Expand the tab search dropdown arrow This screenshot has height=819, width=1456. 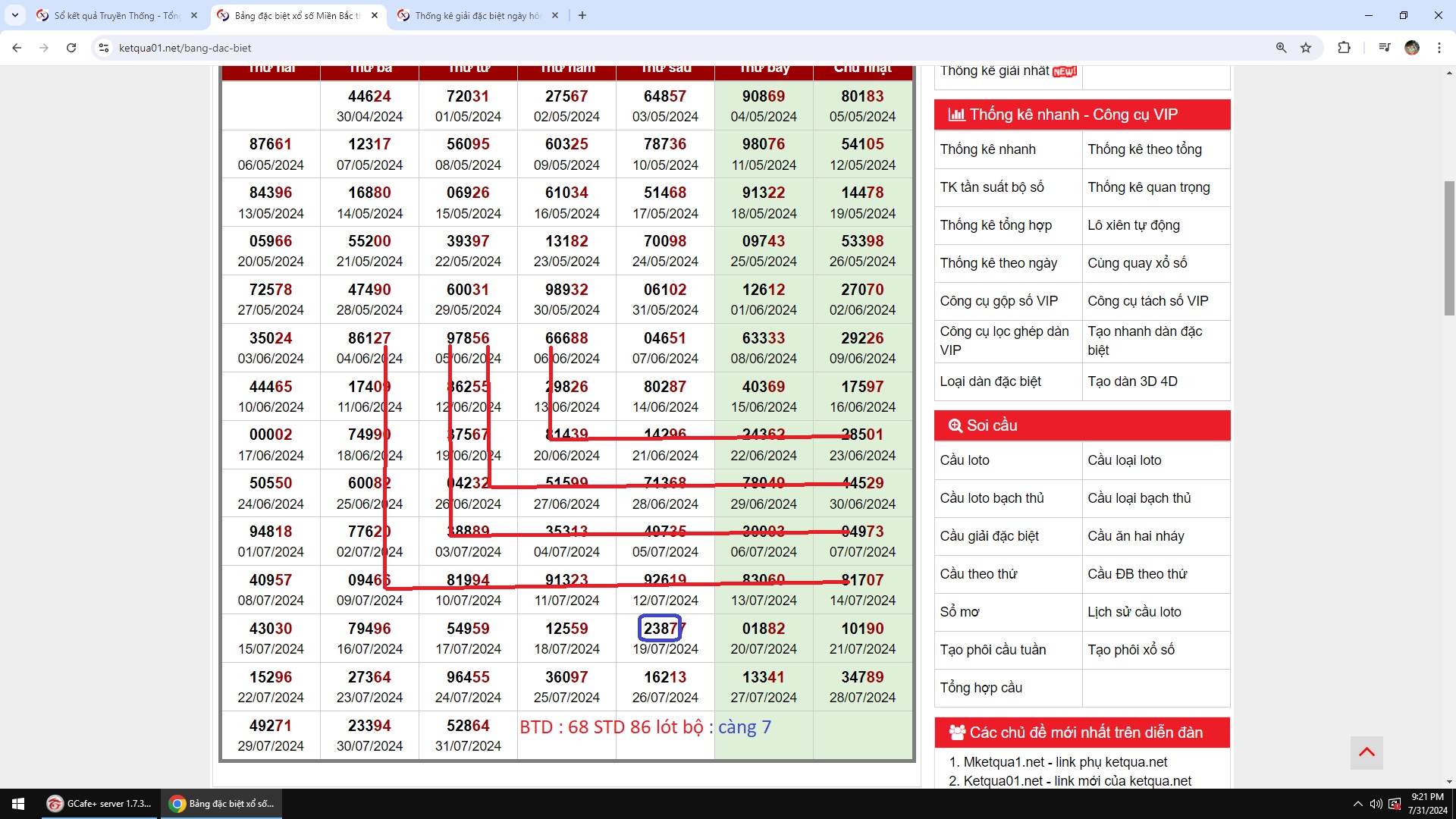(14, 15)
